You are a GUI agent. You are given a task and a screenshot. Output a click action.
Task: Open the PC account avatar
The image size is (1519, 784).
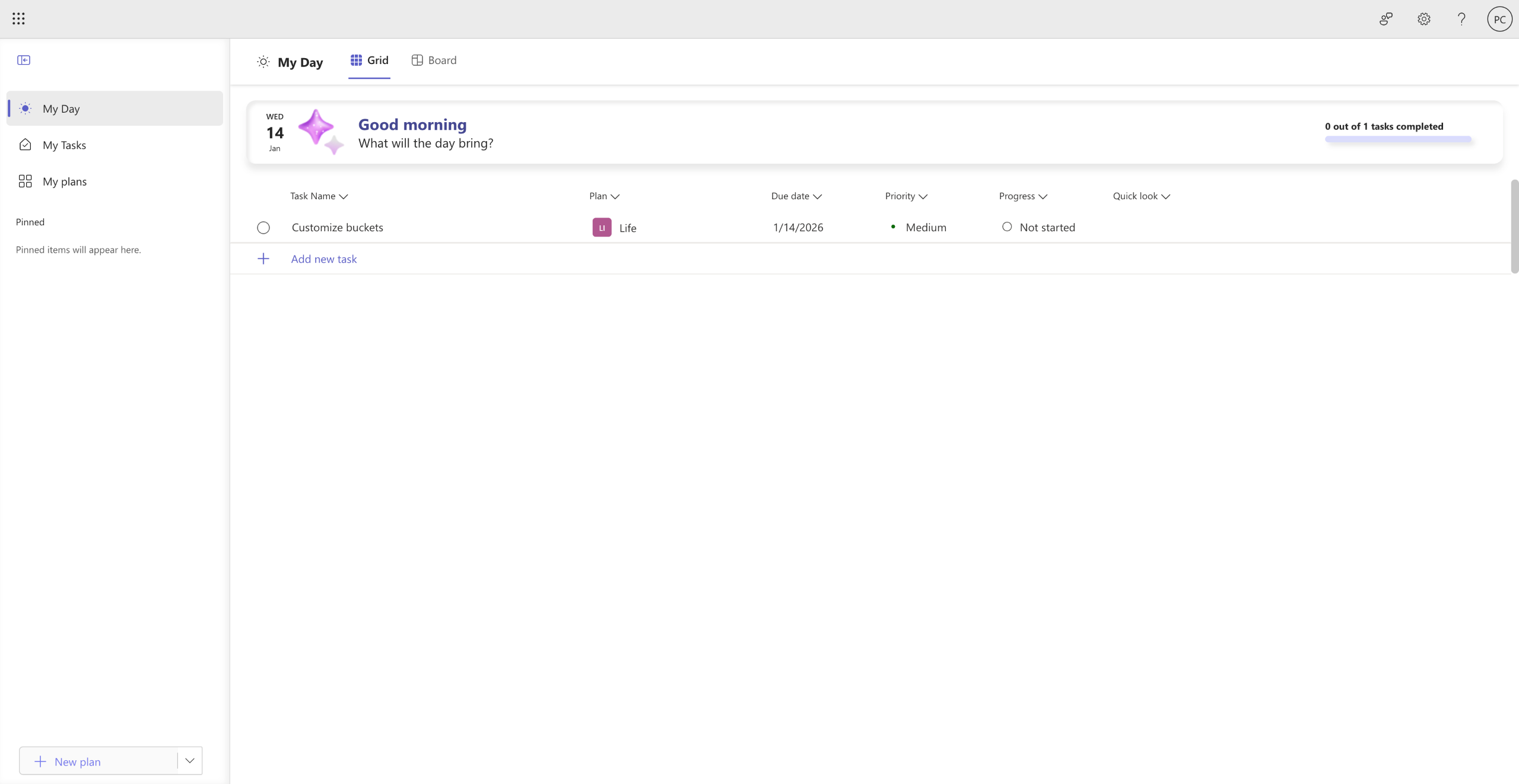click(1499, 19)
